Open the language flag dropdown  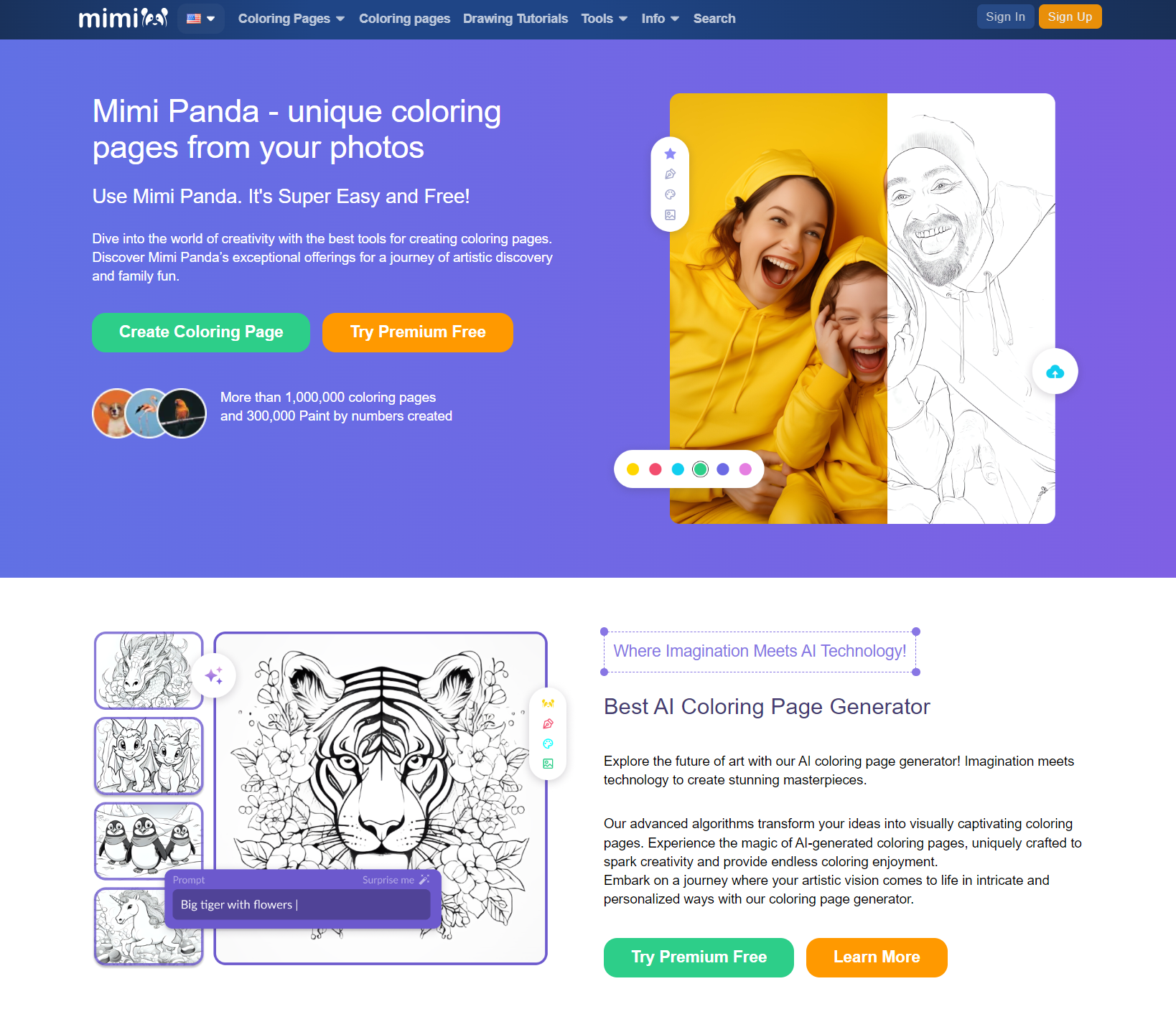(201, 19)
